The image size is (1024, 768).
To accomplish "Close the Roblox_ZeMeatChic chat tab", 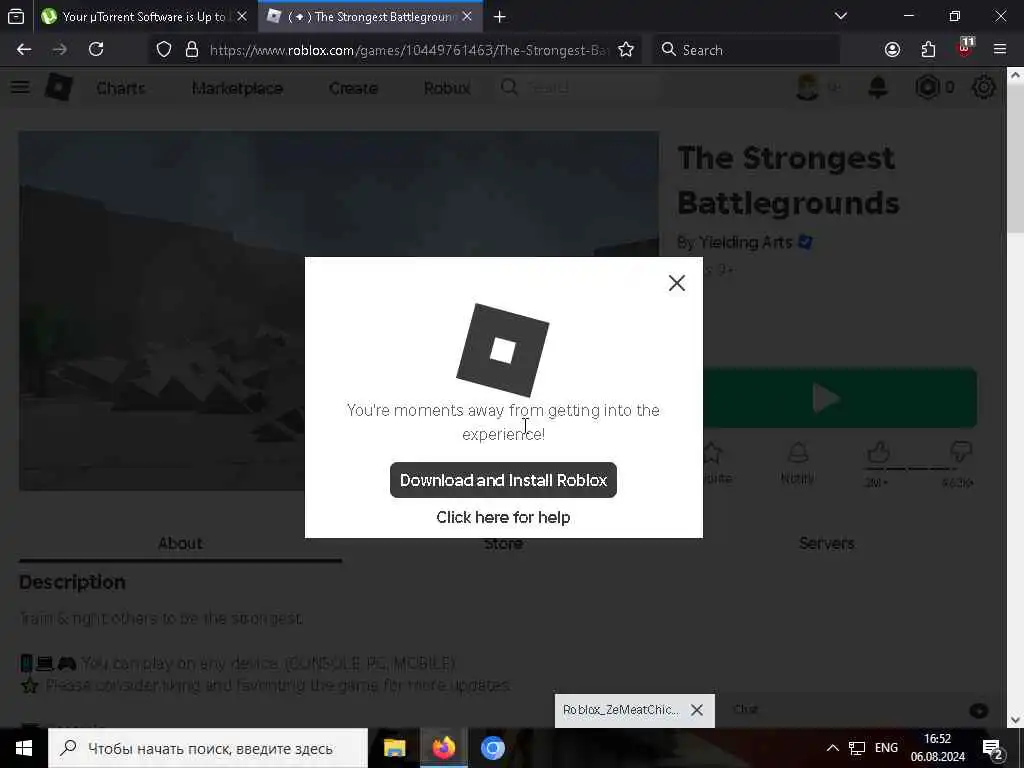I will tap(697, 710).
